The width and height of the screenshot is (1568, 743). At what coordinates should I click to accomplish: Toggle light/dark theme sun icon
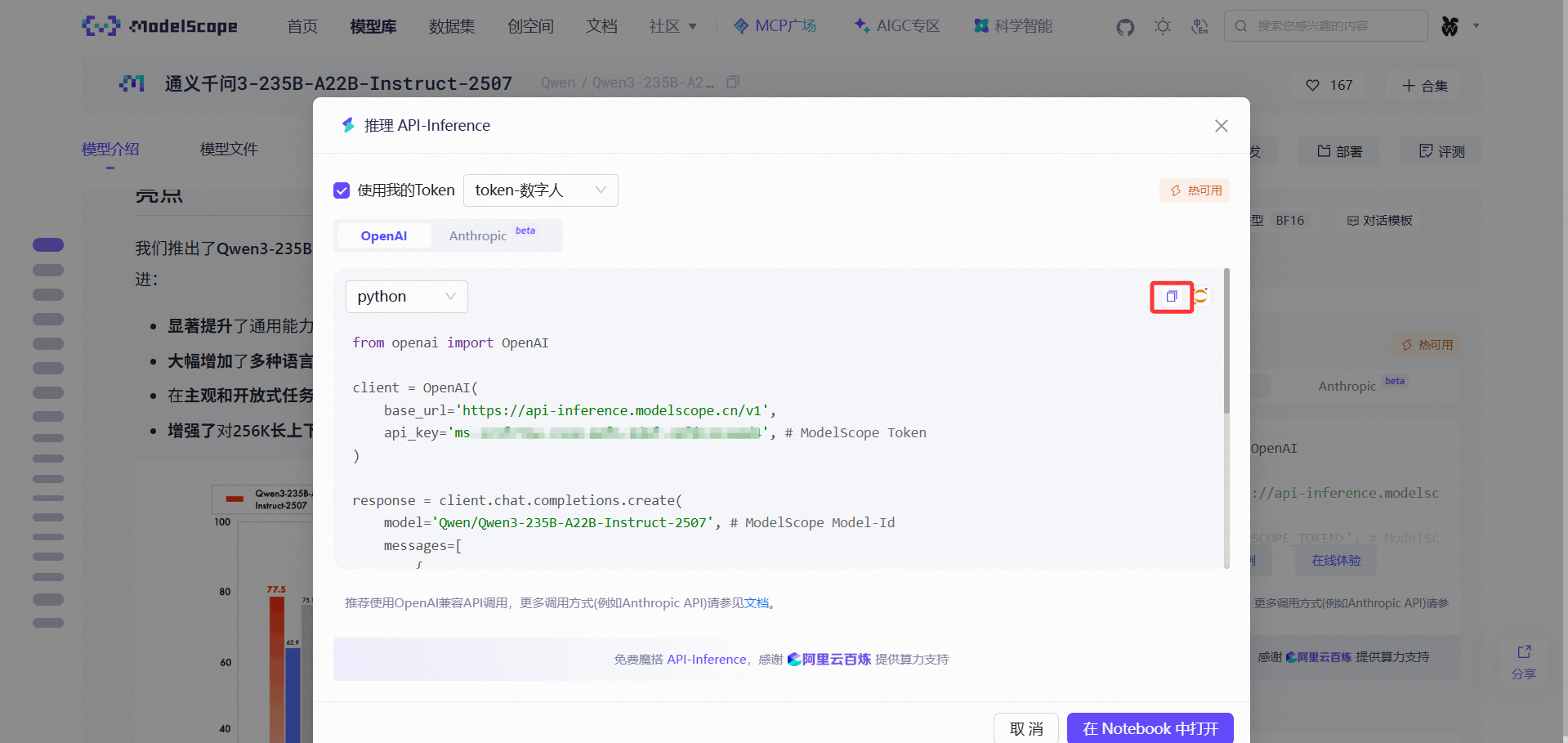[x=1163, y=26]
